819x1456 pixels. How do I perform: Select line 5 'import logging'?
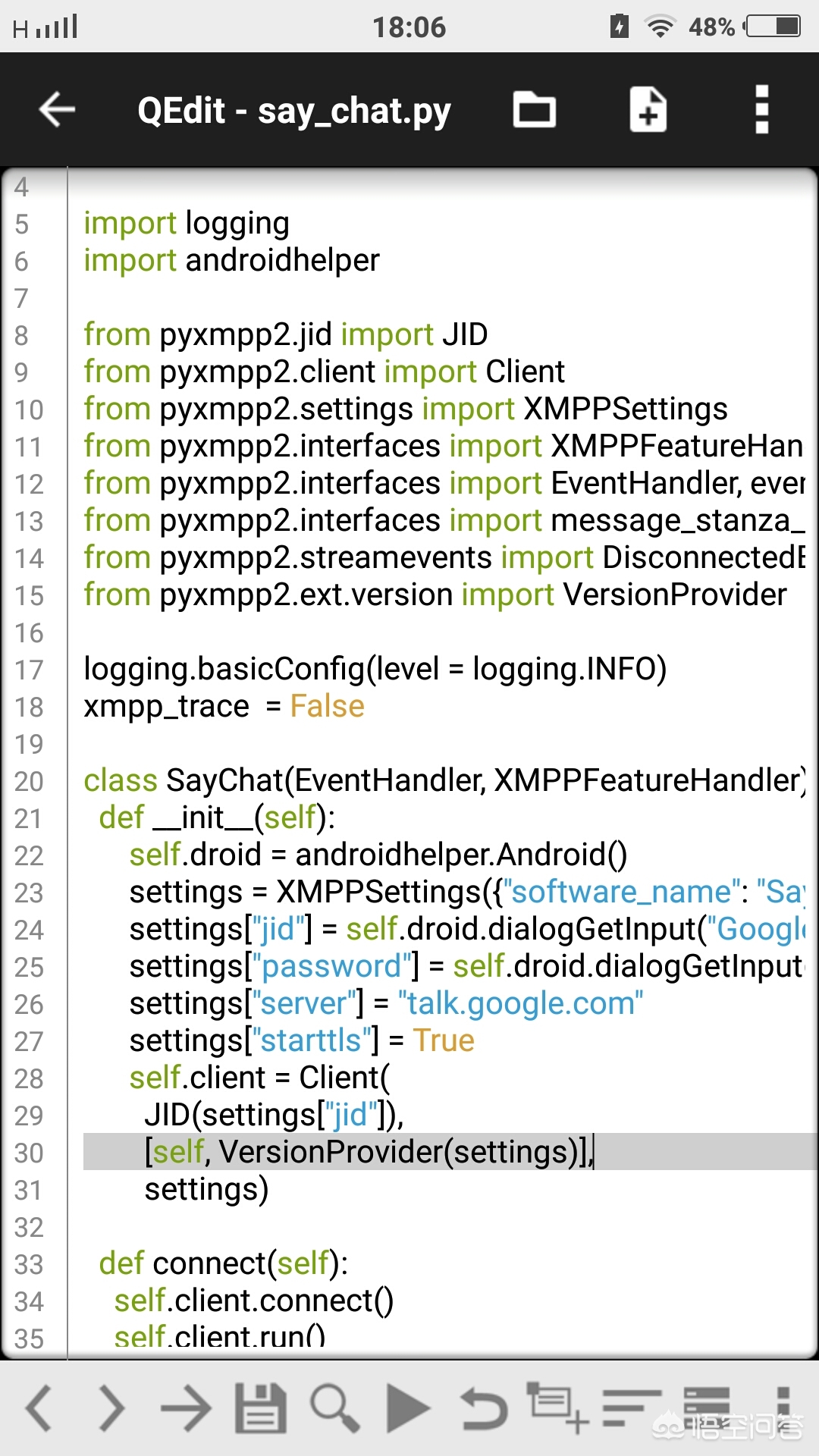[x=187, y=223]
